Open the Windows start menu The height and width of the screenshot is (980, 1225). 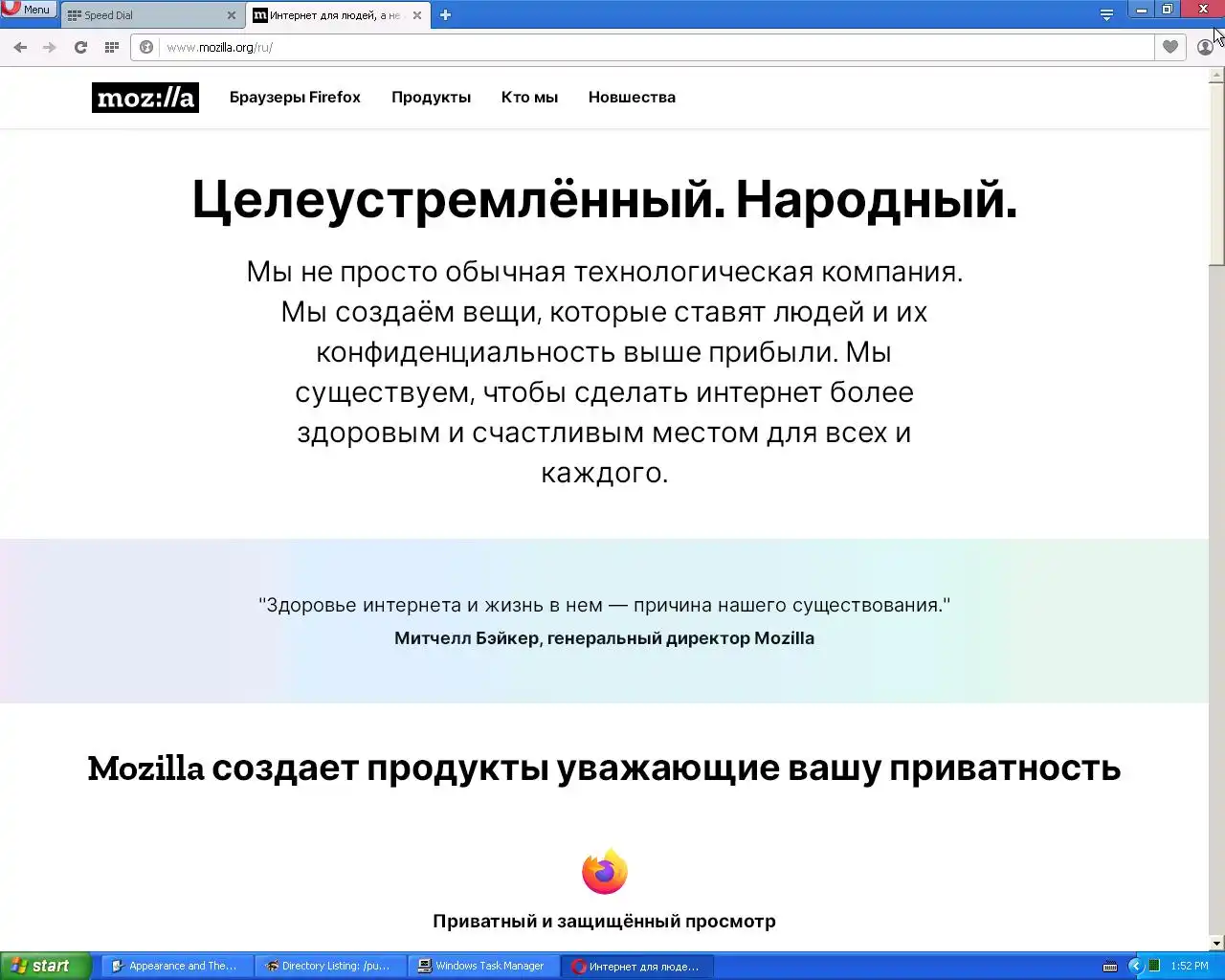(45, 966)
